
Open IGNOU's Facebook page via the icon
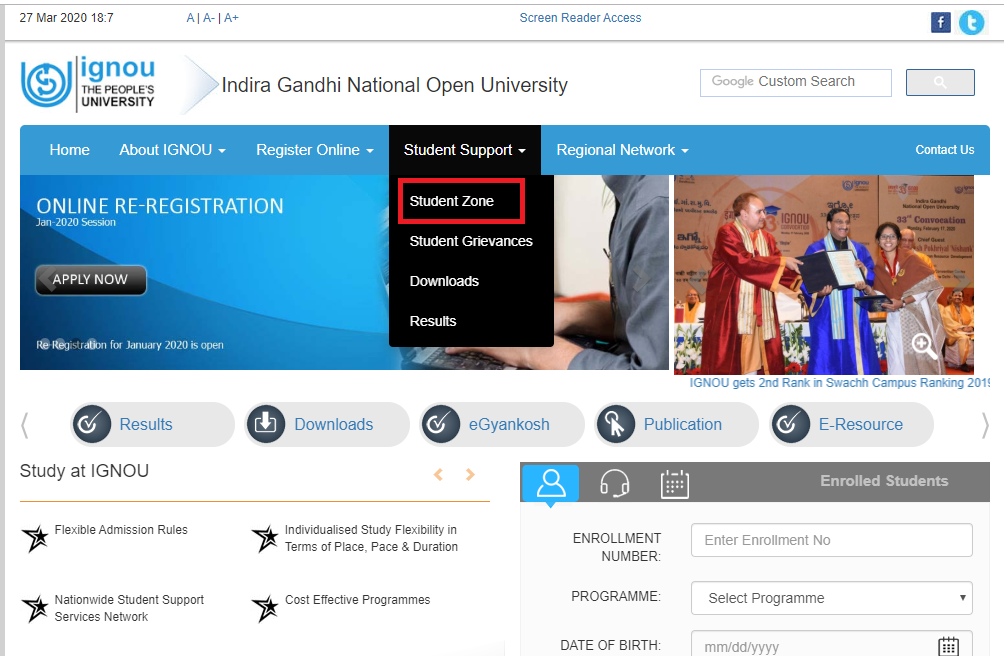[x=940, y=21]
